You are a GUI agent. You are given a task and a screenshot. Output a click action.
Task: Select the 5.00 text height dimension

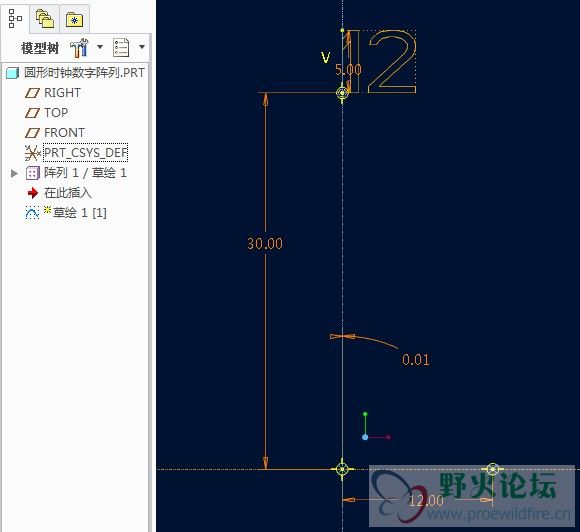[348, 70]
